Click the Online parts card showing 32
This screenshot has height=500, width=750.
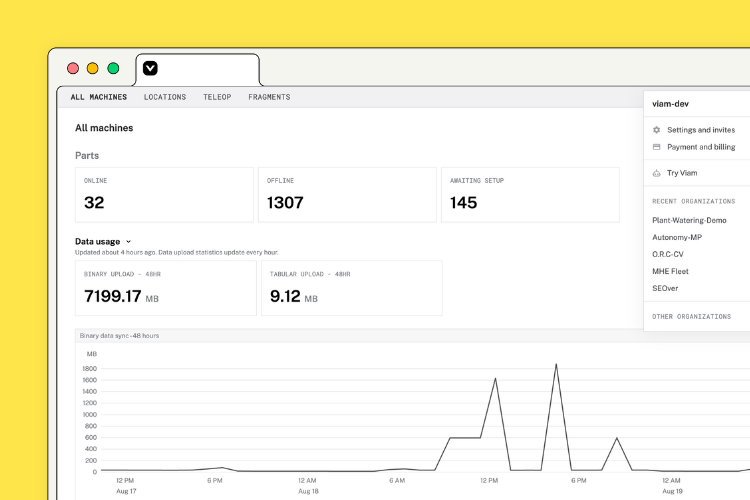pyautogui.click(x=164, y=195)
